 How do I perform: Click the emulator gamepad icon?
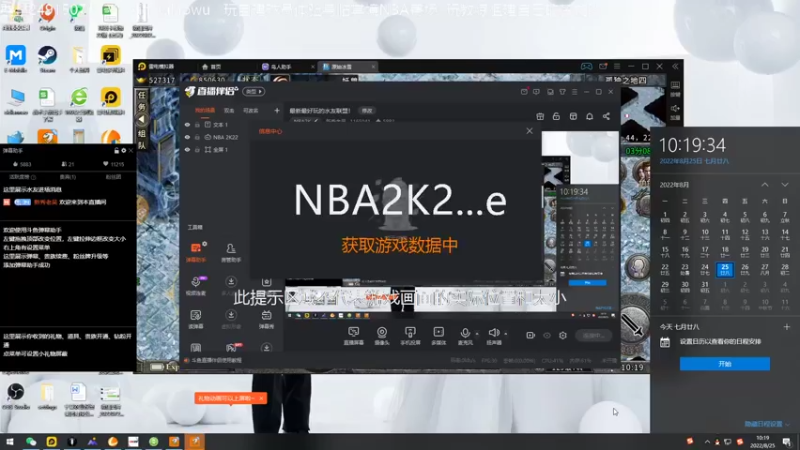(586, 66)
